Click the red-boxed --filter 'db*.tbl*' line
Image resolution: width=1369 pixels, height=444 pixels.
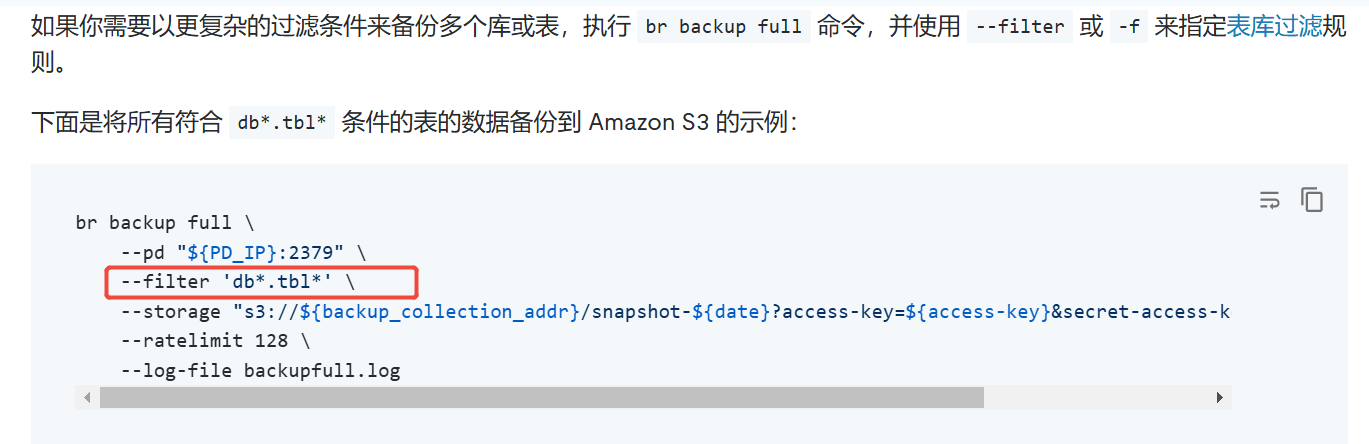(261, 282)
